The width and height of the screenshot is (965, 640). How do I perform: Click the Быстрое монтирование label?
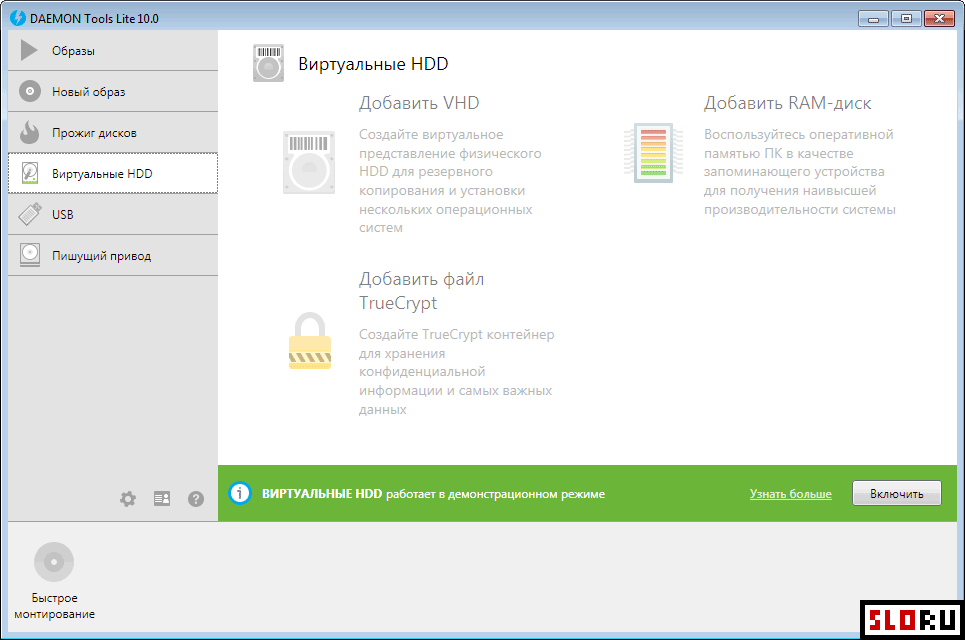(54, 606)
